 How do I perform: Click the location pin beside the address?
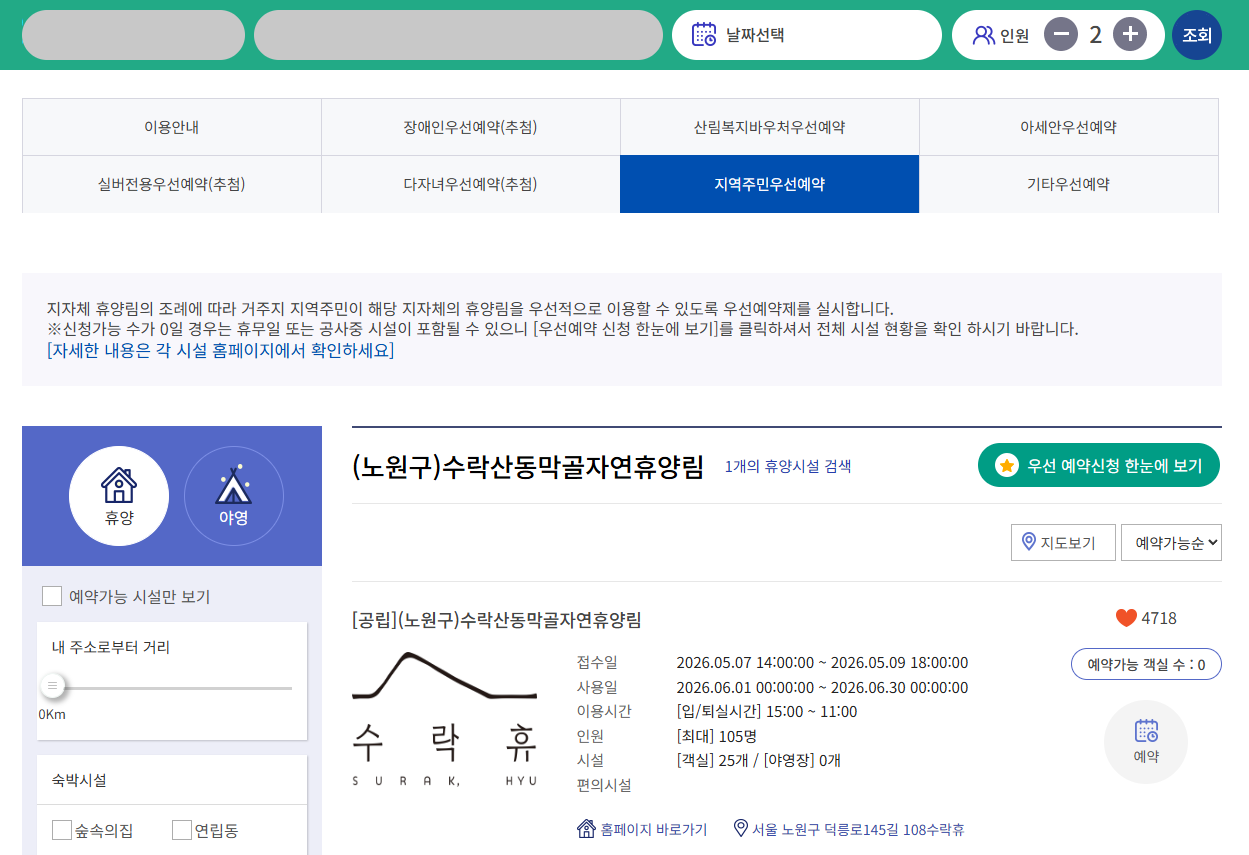(741, 828)
